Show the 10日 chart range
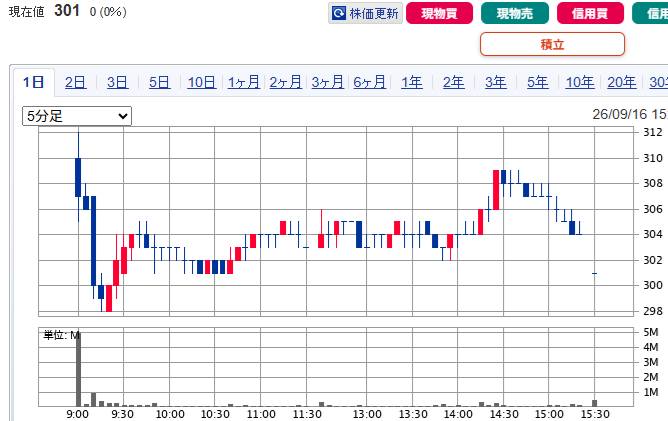 pos(201,82)
